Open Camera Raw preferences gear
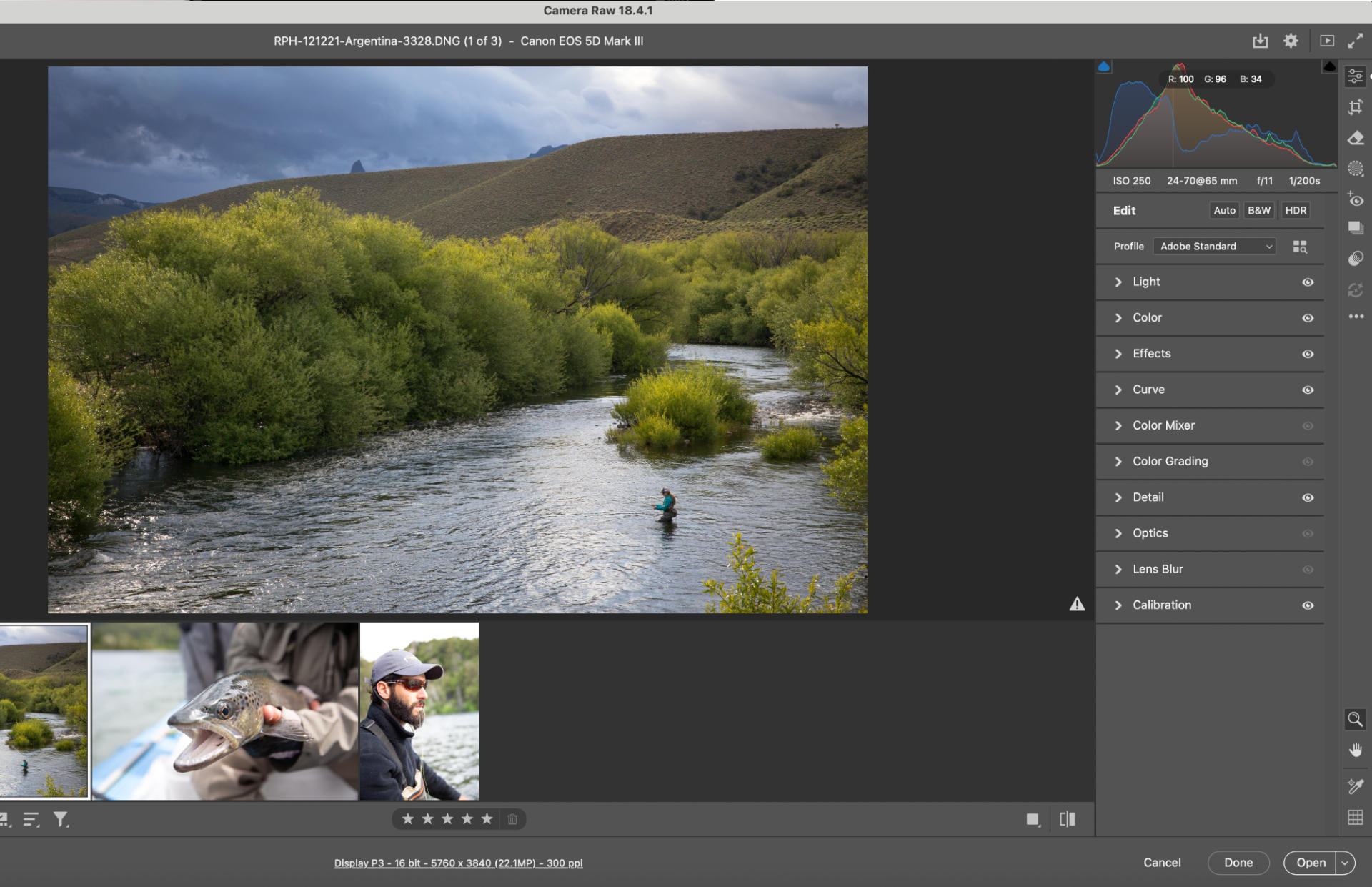 tap(1291, 41)
